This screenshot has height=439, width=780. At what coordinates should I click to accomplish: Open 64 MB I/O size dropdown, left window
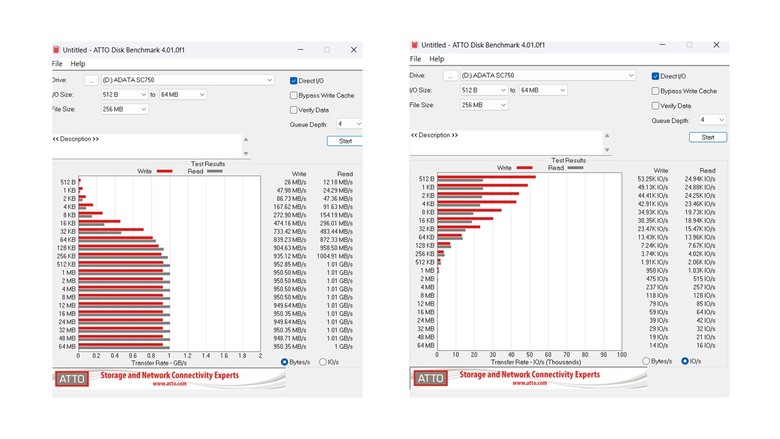click(183, 94)
